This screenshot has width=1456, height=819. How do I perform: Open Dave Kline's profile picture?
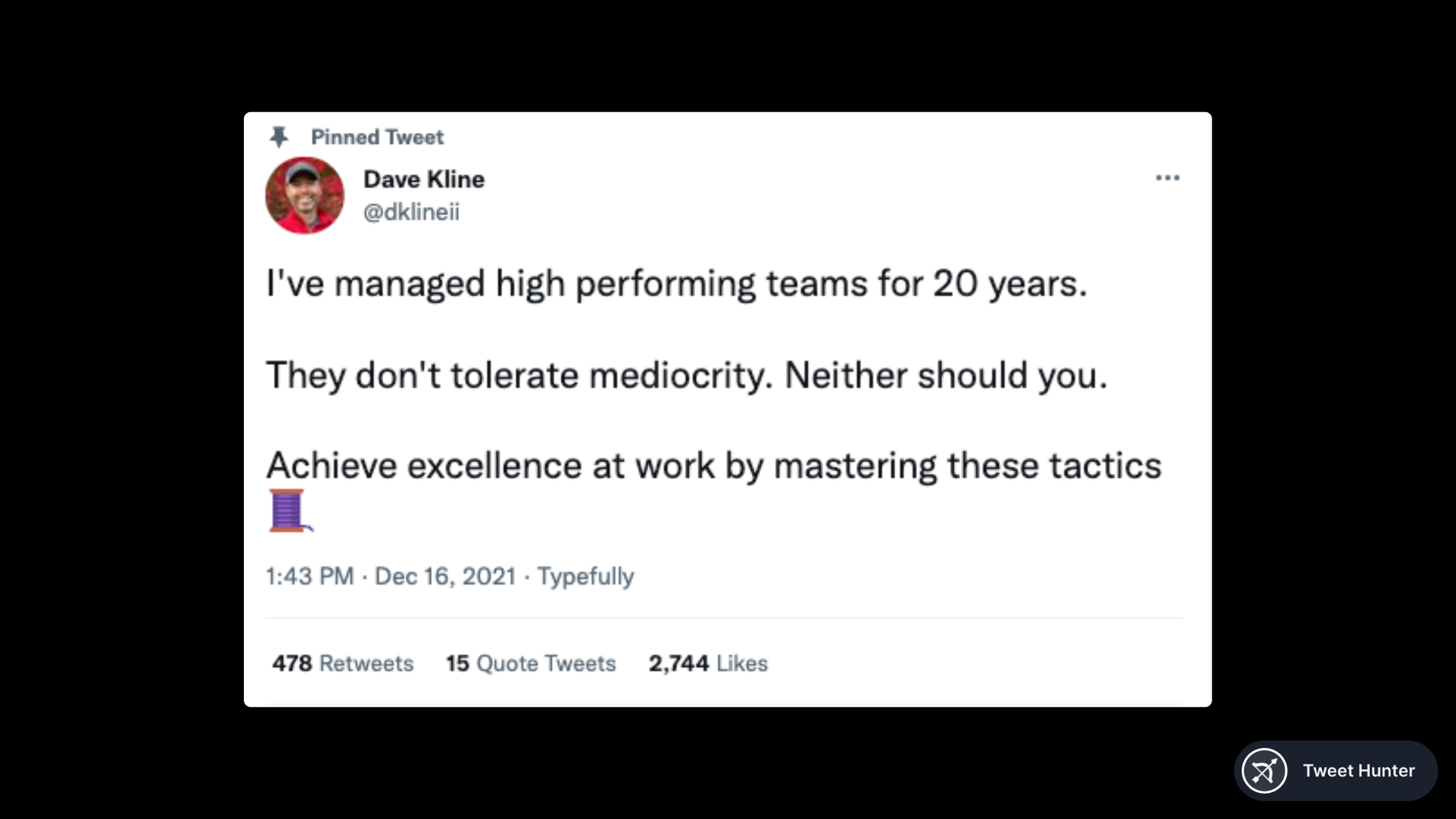(305, 195)
